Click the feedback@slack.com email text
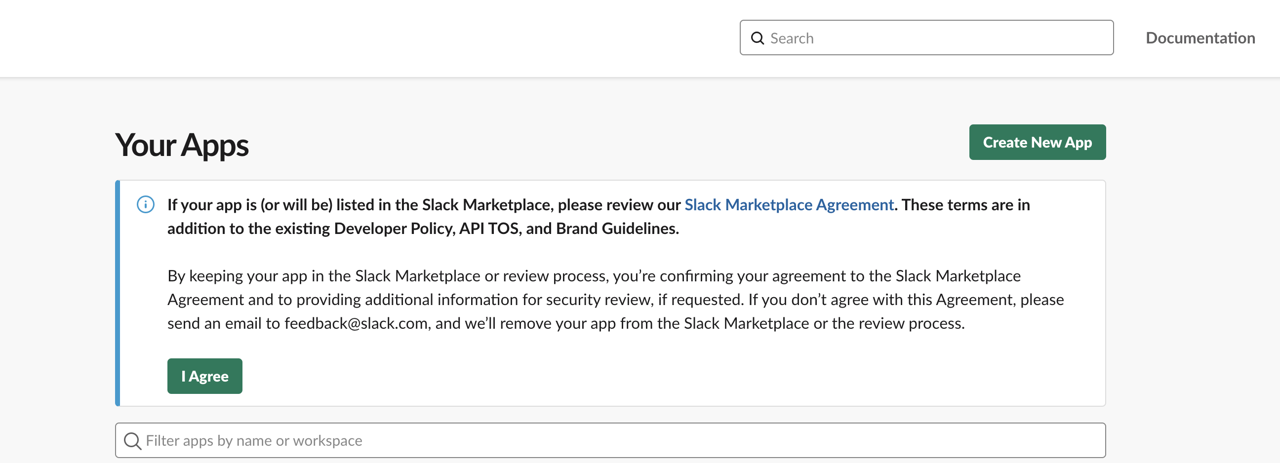The height and width of the screenshot is (463, 1280). coord(358,323)
